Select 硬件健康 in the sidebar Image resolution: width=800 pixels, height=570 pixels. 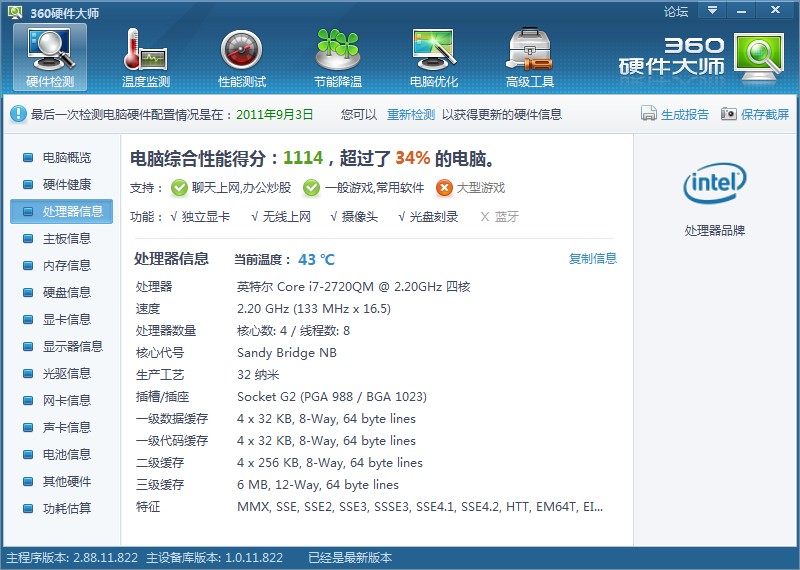coord(61,184)
